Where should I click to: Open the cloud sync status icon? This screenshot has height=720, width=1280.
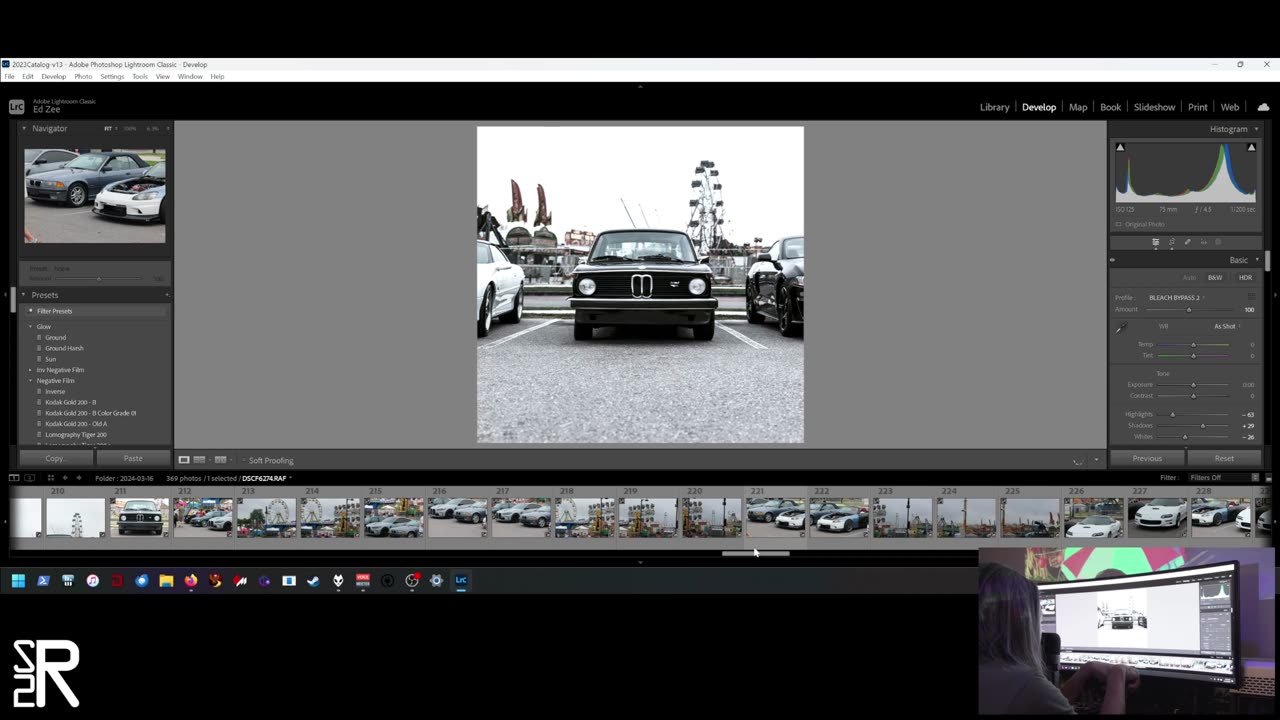click(1263, 107)
